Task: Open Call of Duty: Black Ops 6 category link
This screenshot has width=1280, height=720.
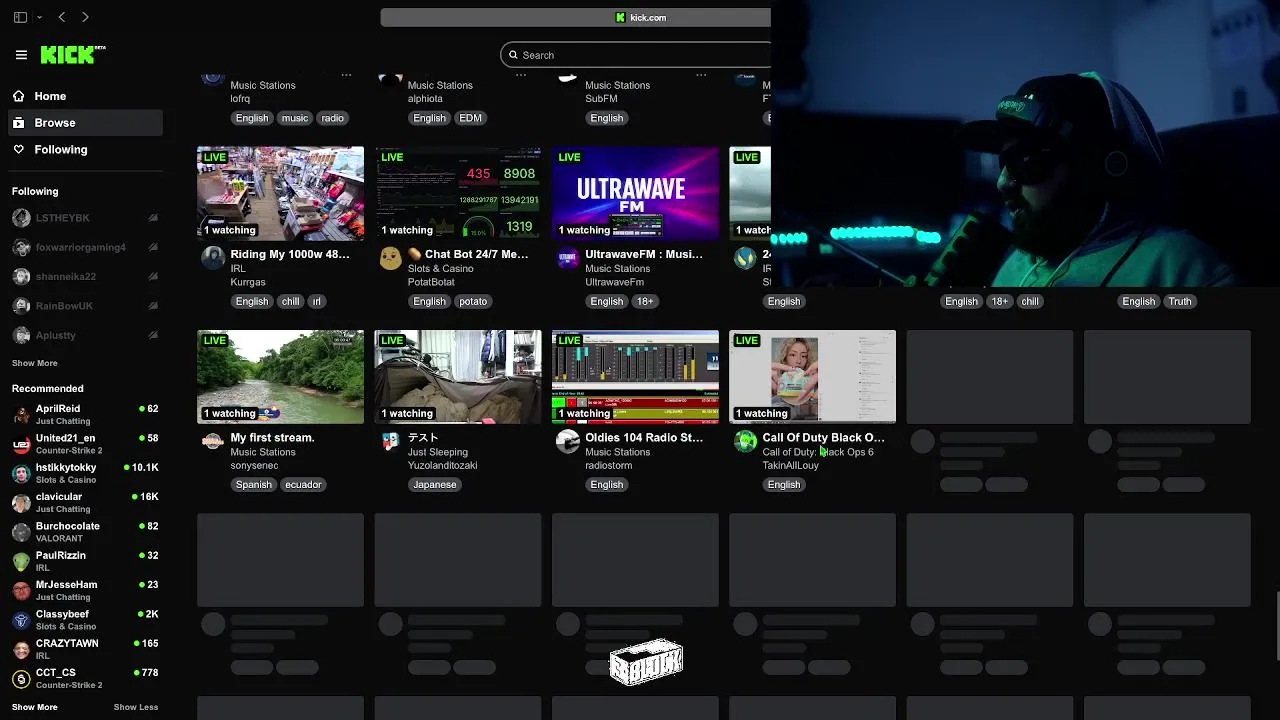Action: tap(818, 452)
